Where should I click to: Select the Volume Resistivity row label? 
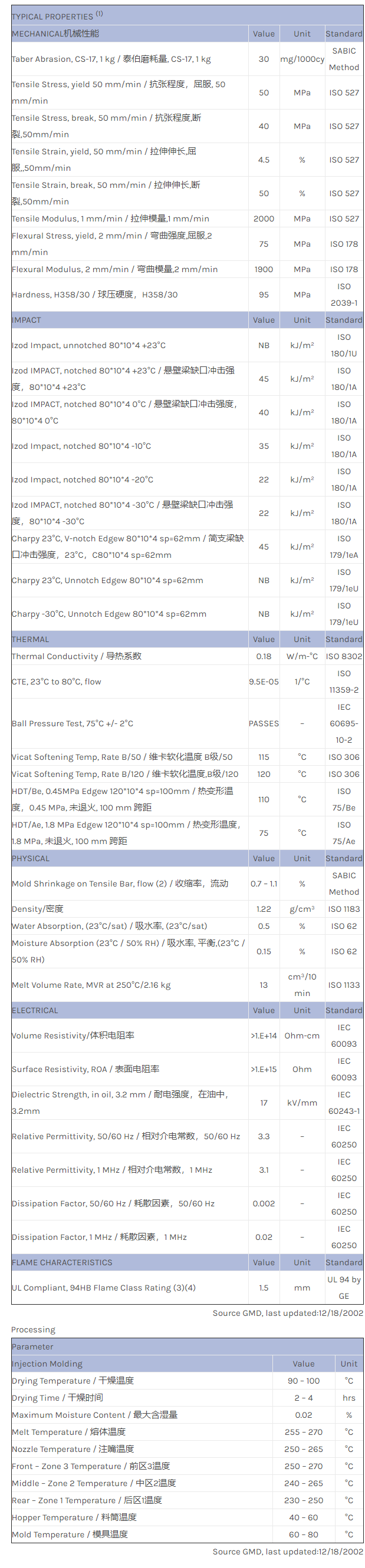73,1036
